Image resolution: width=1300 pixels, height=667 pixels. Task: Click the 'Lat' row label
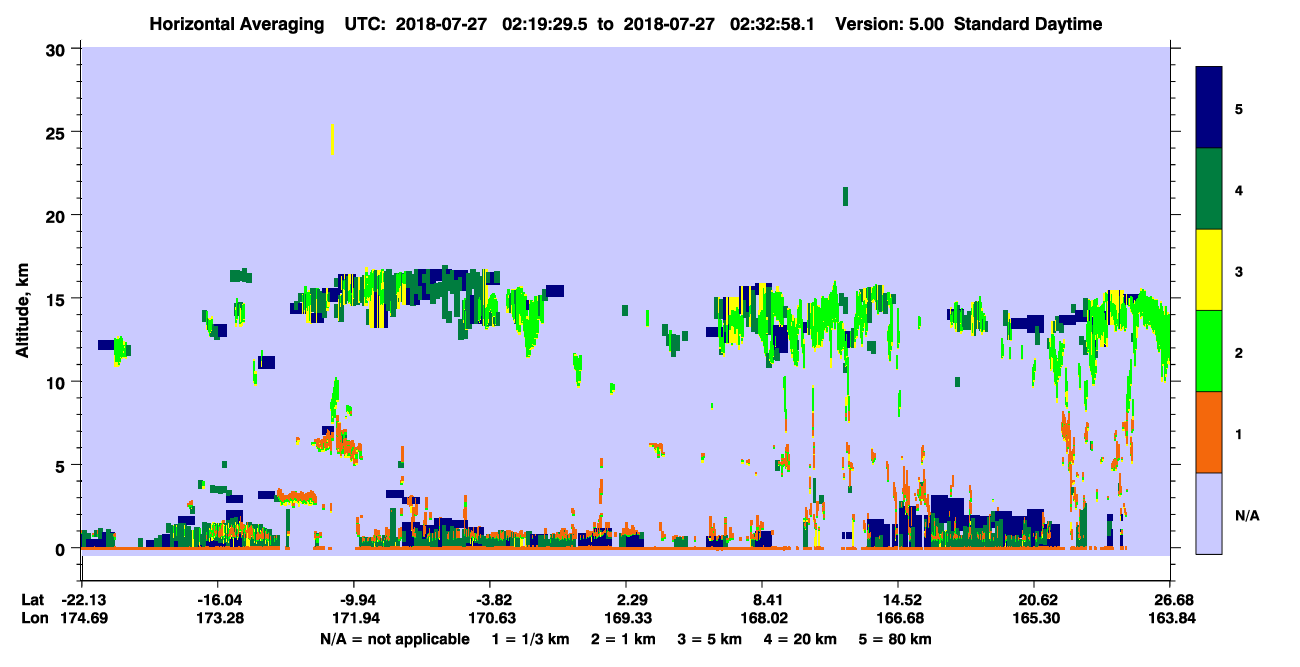(x=32, y=600)
